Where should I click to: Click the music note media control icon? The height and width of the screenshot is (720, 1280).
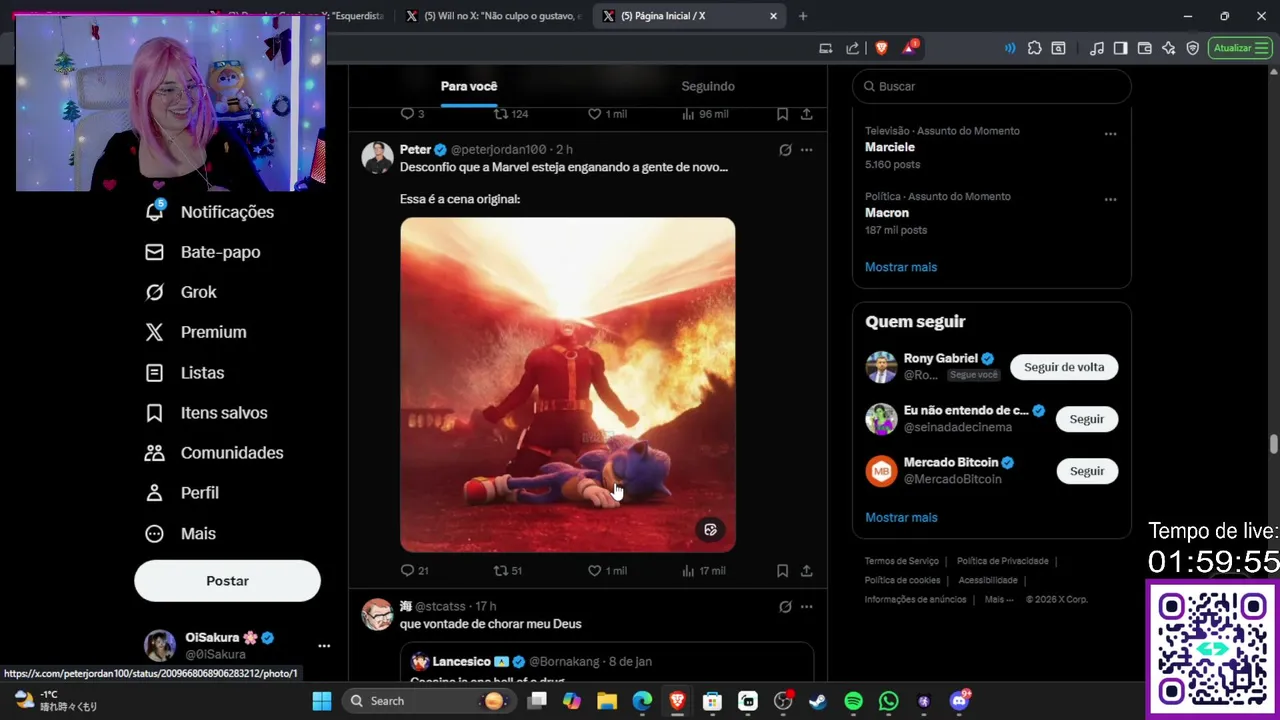pyautogui.click(x=1096, y=48)
